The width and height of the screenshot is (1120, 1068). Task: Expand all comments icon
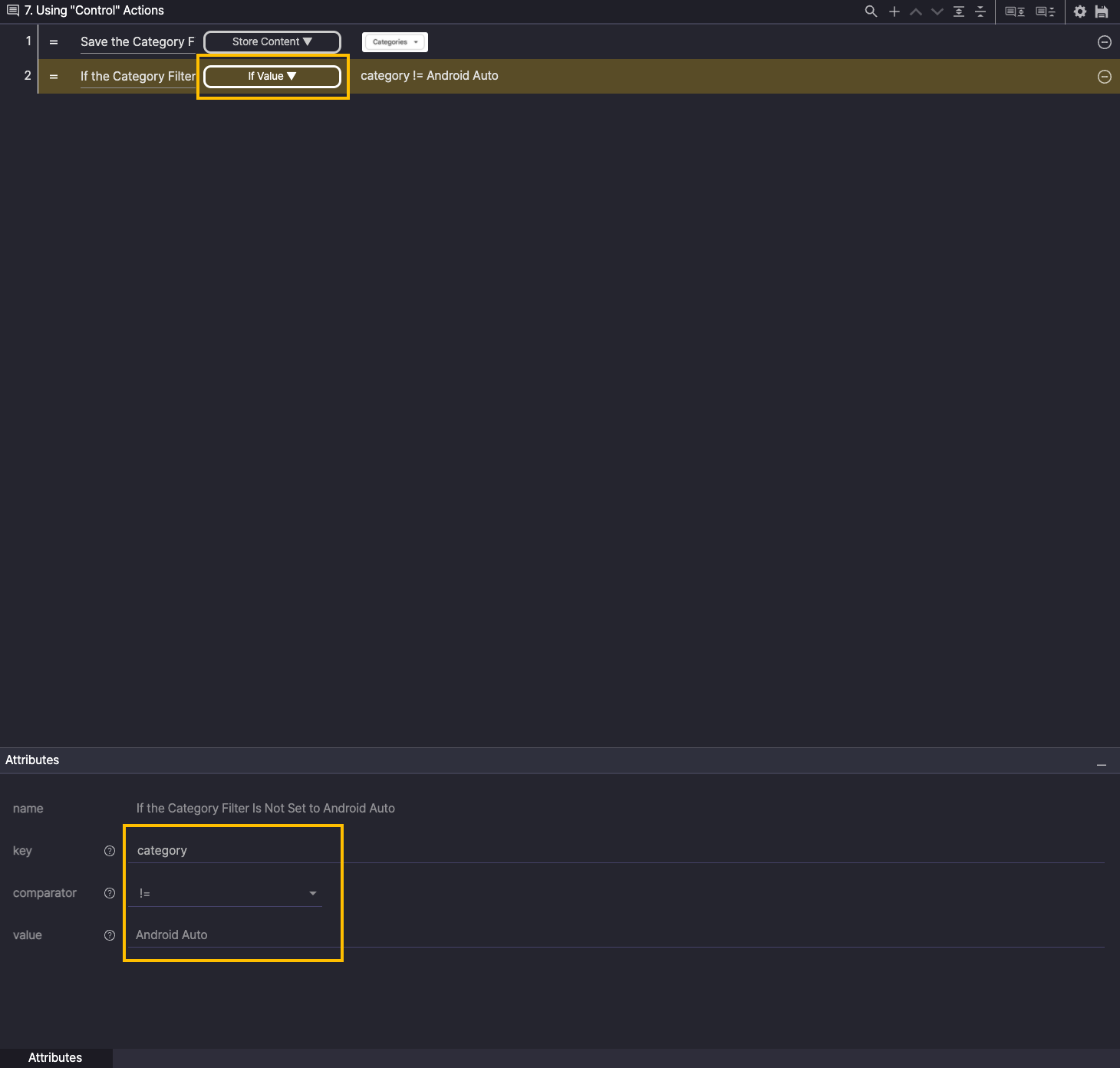point(1015,12)
